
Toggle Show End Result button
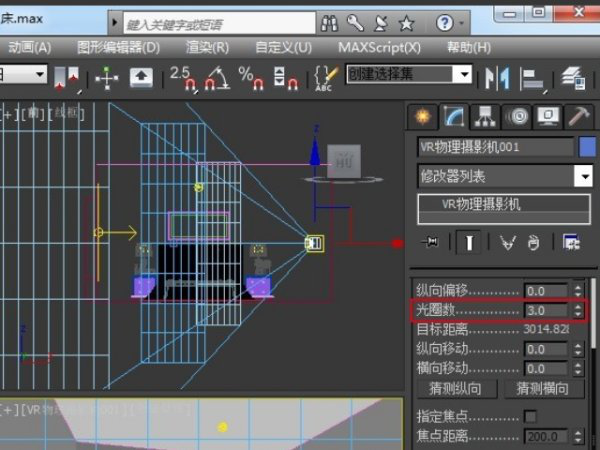coord(467,242)
